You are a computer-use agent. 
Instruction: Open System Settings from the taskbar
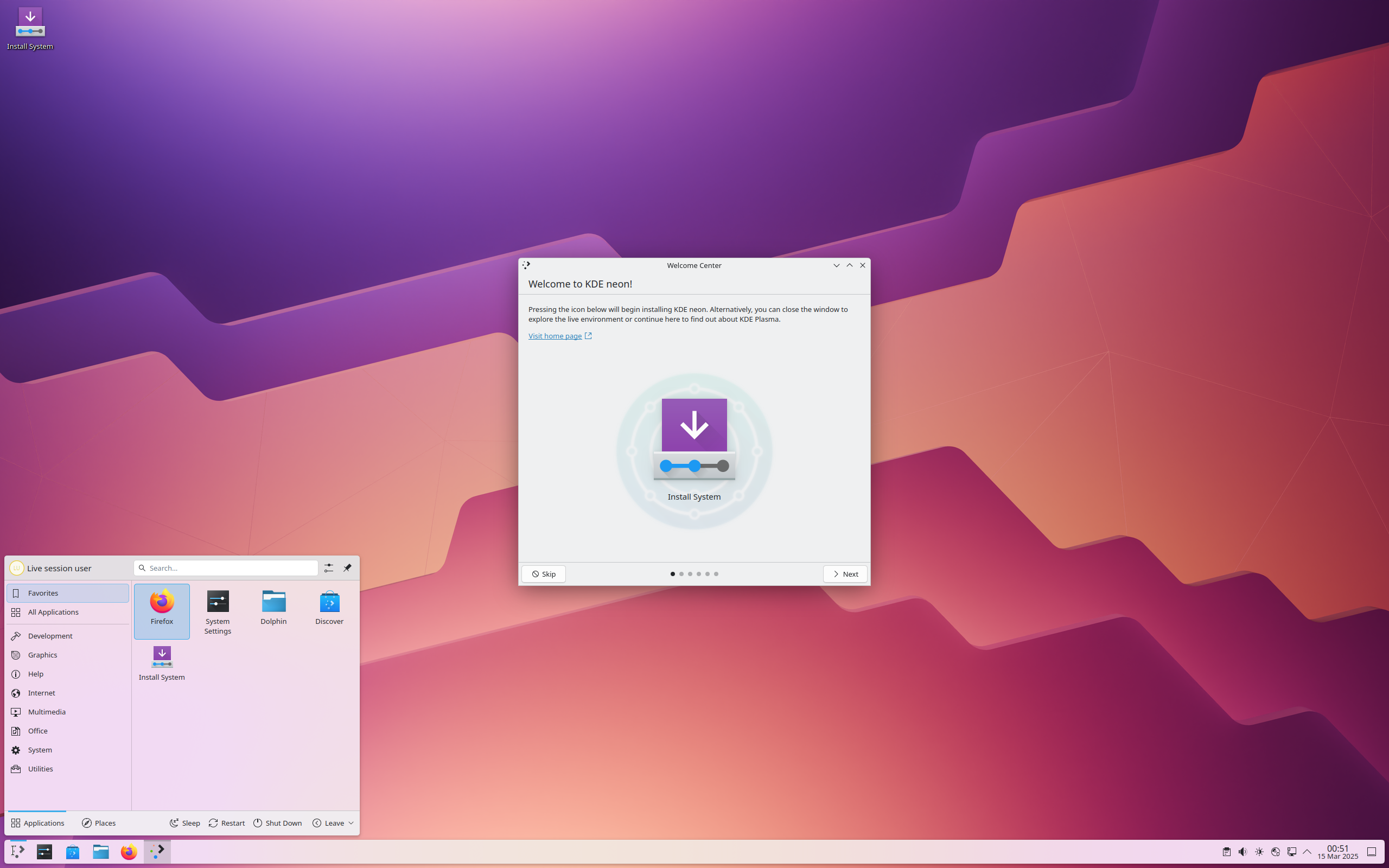coord(45,852)
